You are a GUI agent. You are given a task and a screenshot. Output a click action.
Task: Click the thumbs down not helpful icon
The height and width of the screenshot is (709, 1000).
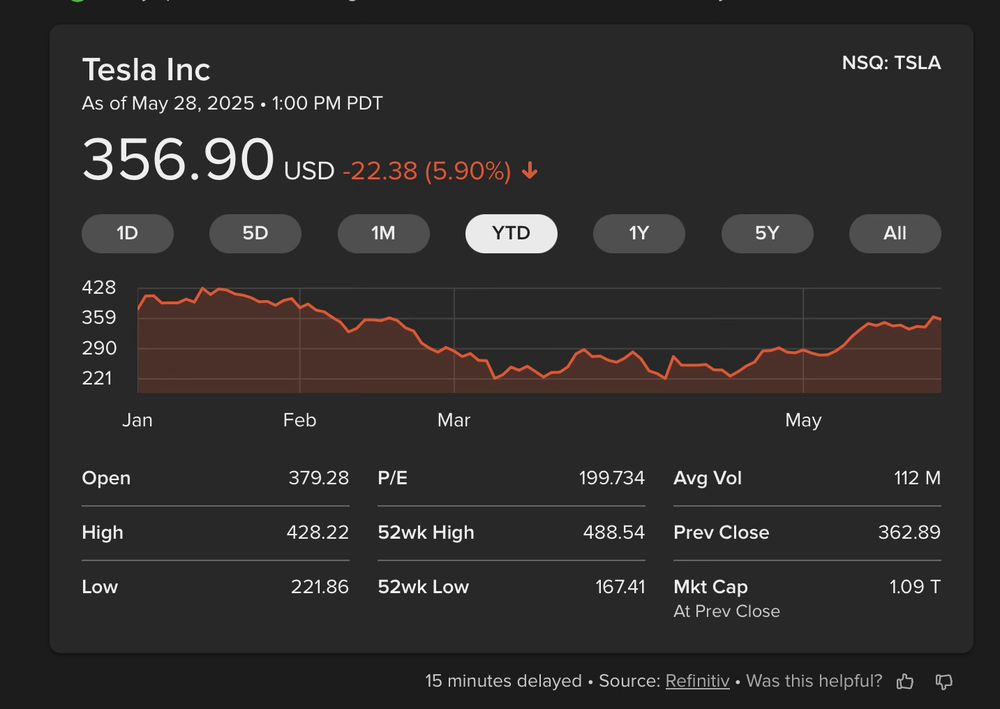[944, 682]
